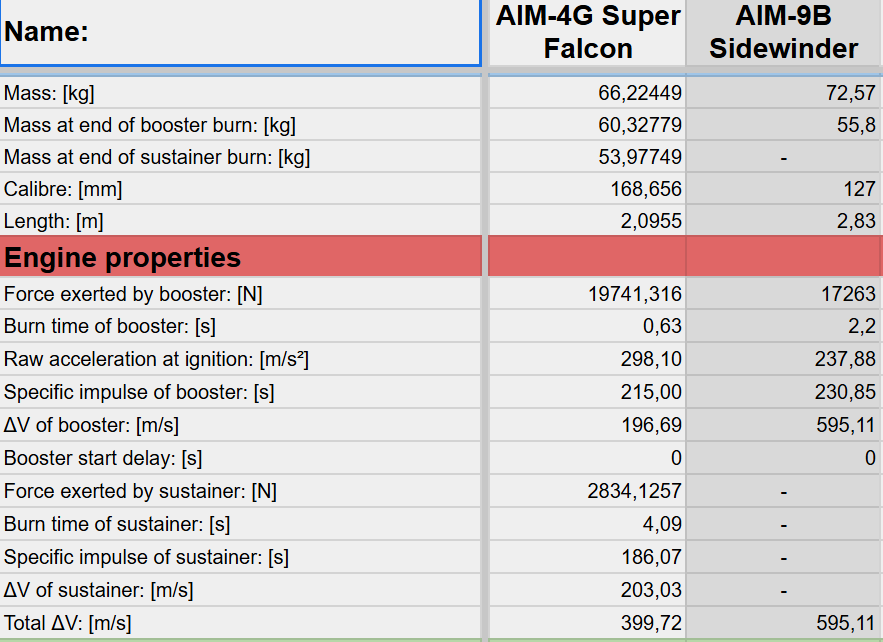Select Sidewinder length value 2,83
883x642 pixels.
click(x=856, y=222)
